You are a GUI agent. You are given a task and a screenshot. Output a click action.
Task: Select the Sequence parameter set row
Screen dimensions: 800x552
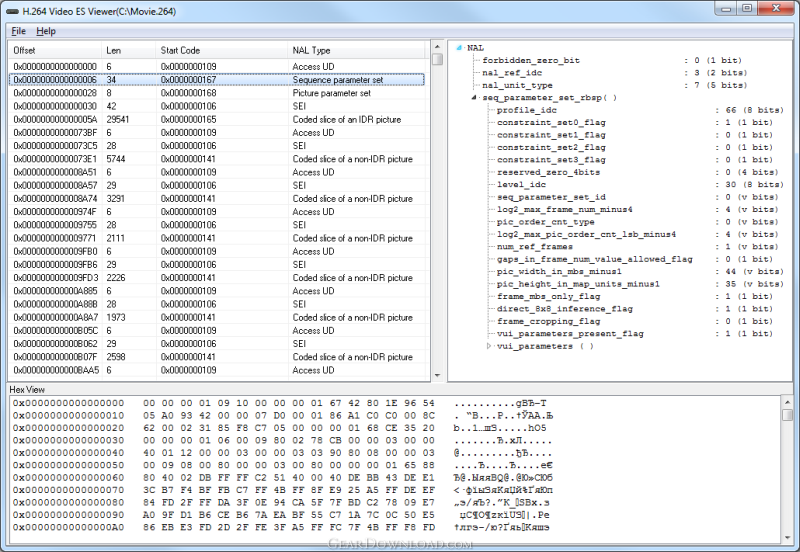point(217,80)
